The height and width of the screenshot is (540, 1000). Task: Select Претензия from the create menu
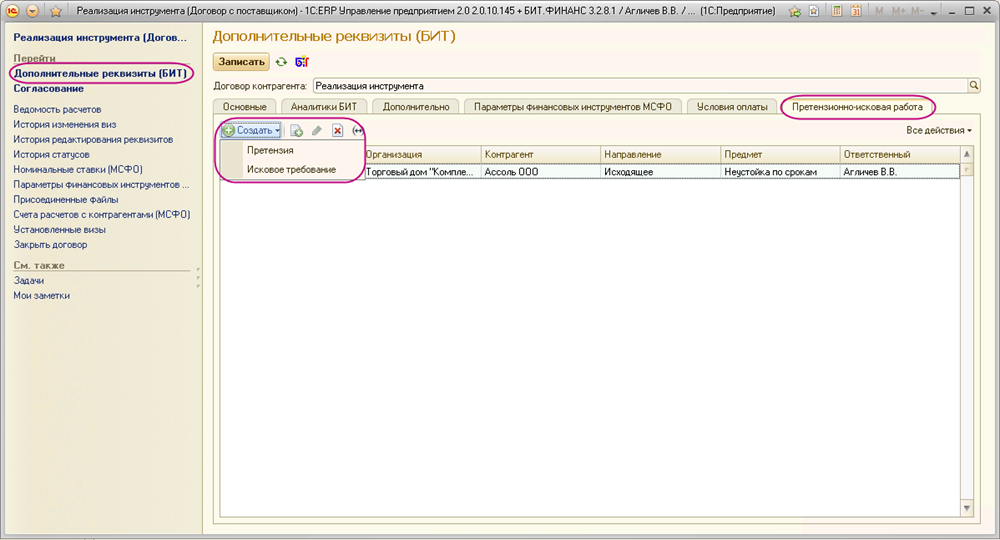270,150
